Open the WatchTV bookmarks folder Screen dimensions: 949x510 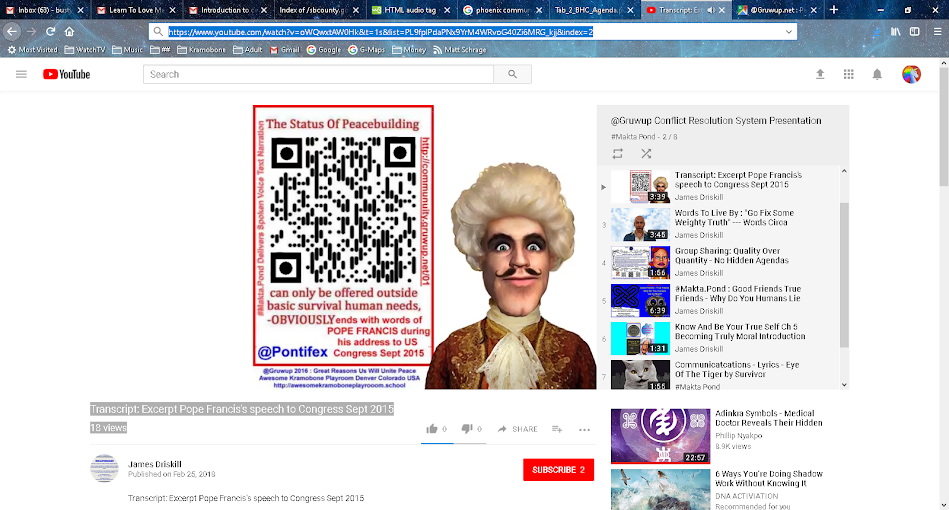85,50
